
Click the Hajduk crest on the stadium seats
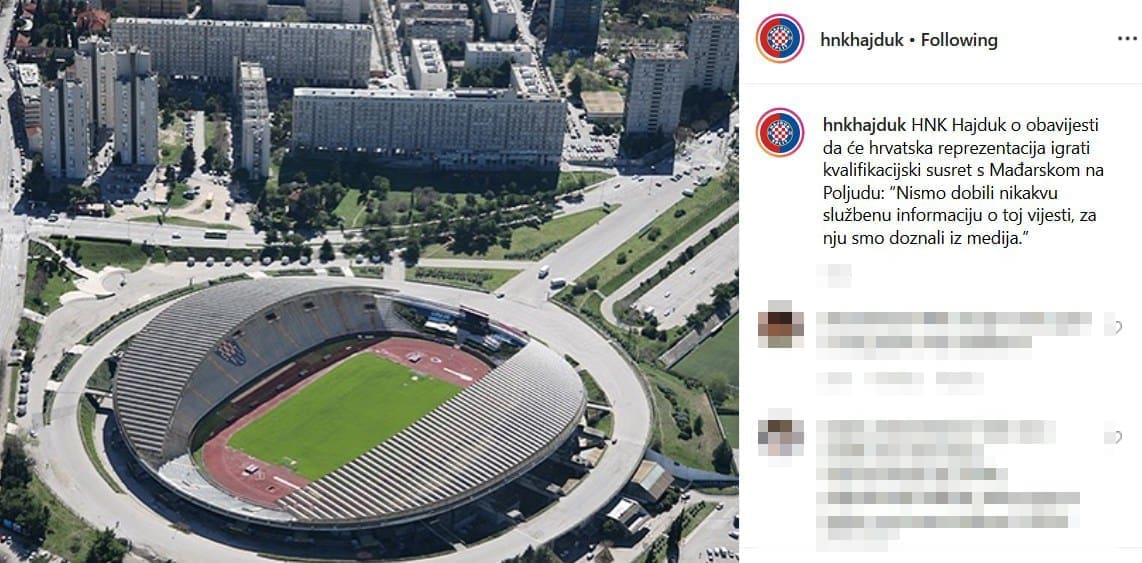tap(231, 352)
